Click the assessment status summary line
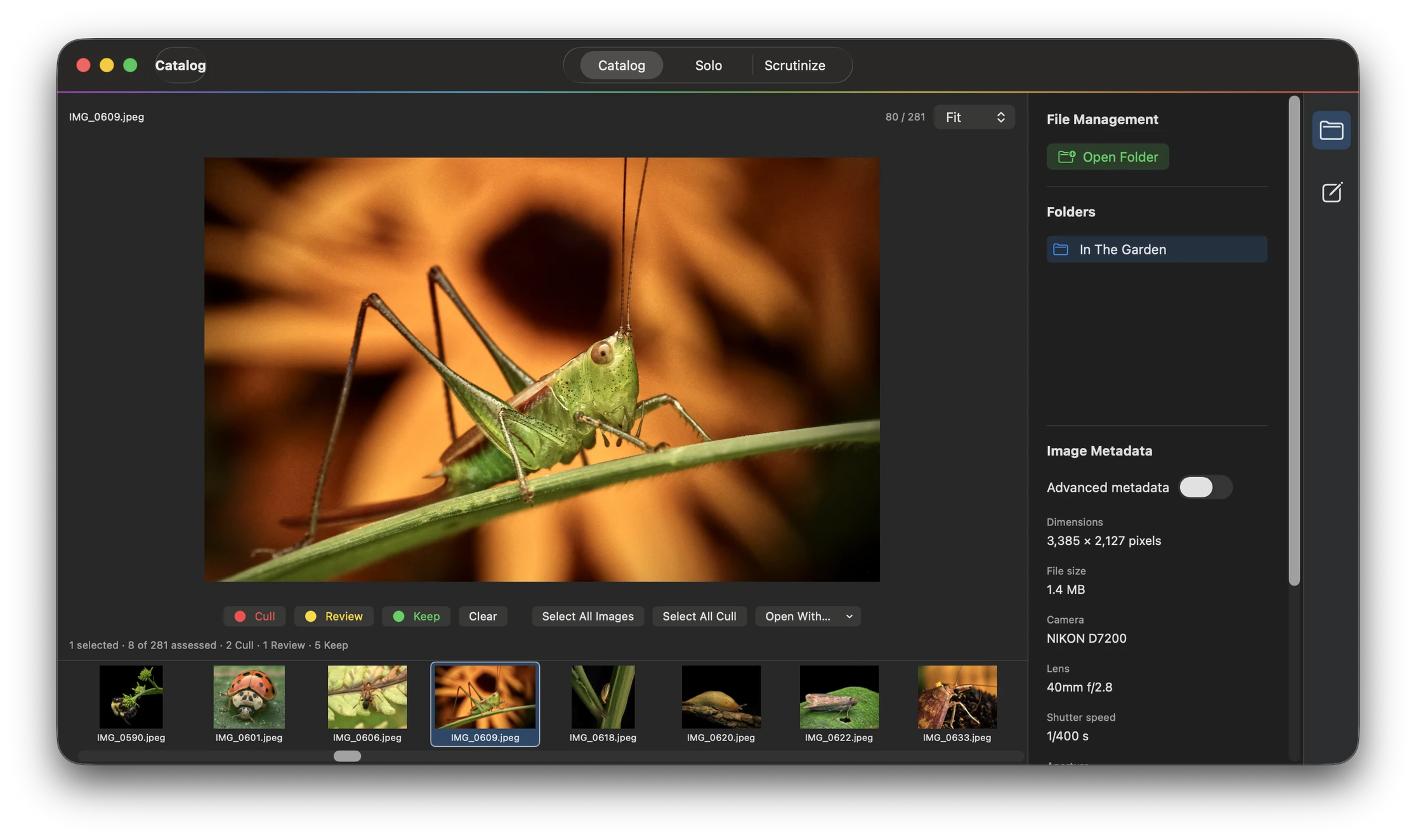 (x=208, y=645)
